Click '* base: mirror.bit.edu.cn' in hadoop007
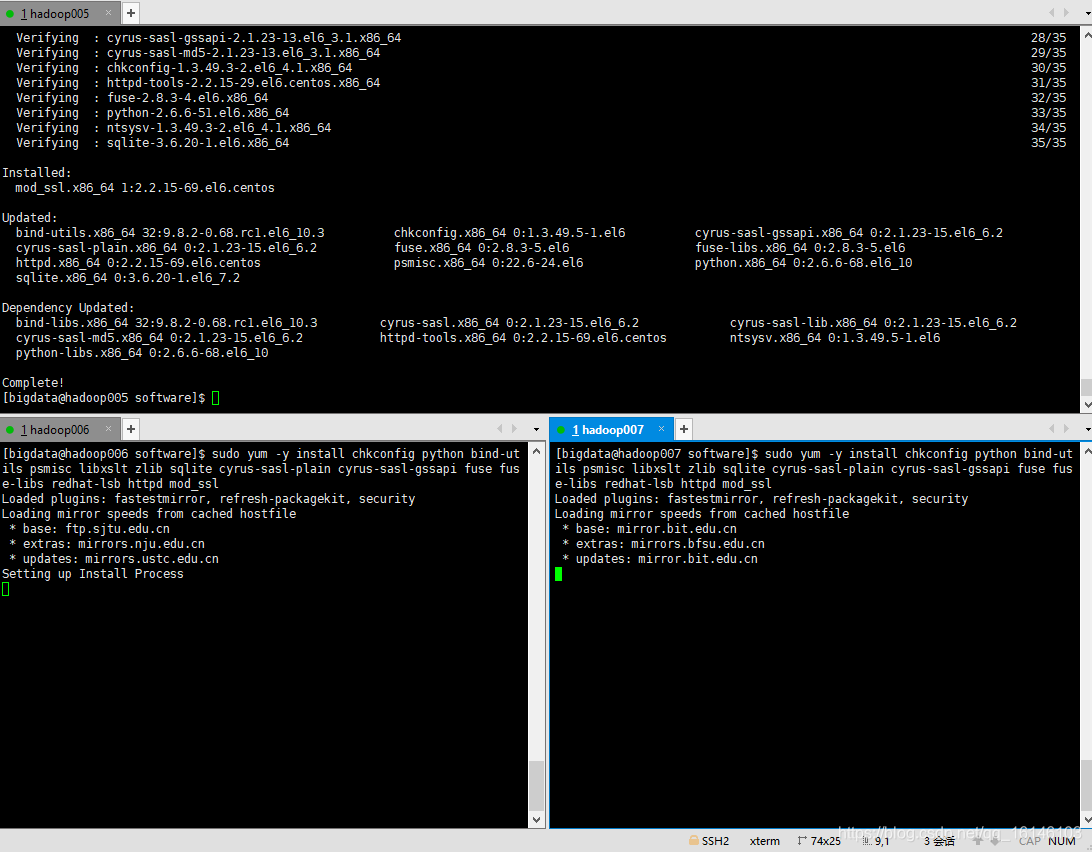Screen dimensions: 1092x852 [x=649, y=529]
